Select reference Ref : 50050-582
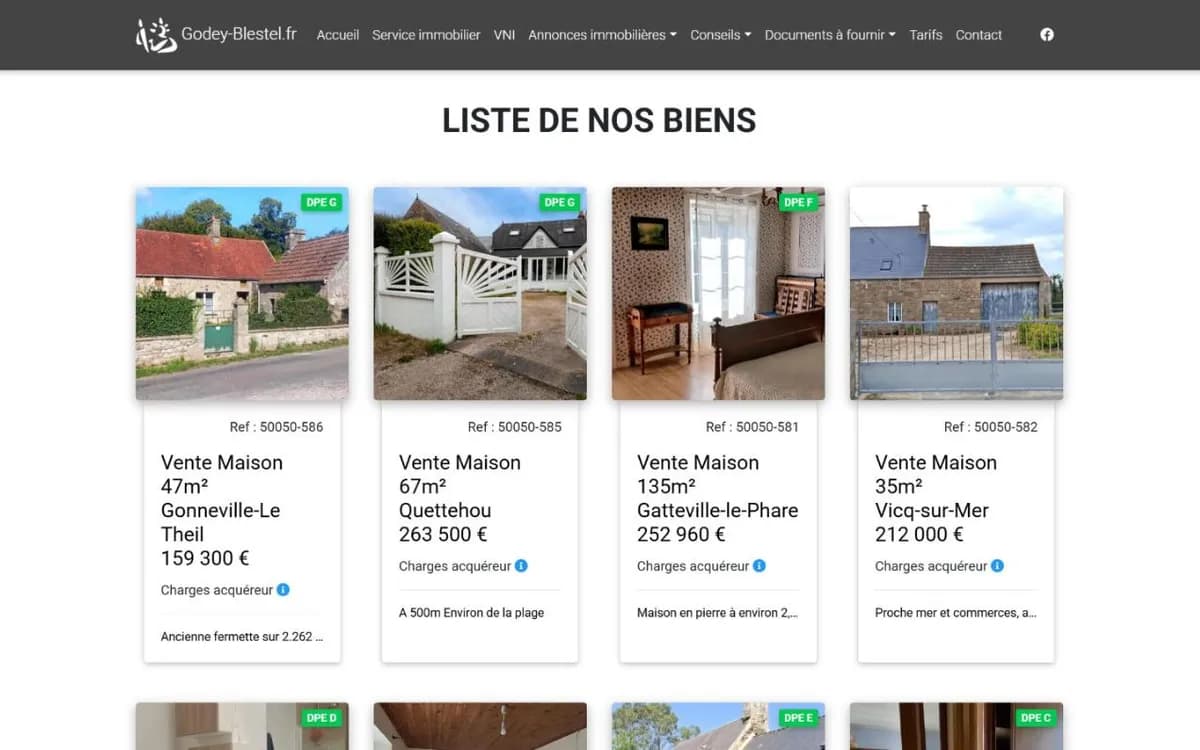 click(x=991, y=427)
